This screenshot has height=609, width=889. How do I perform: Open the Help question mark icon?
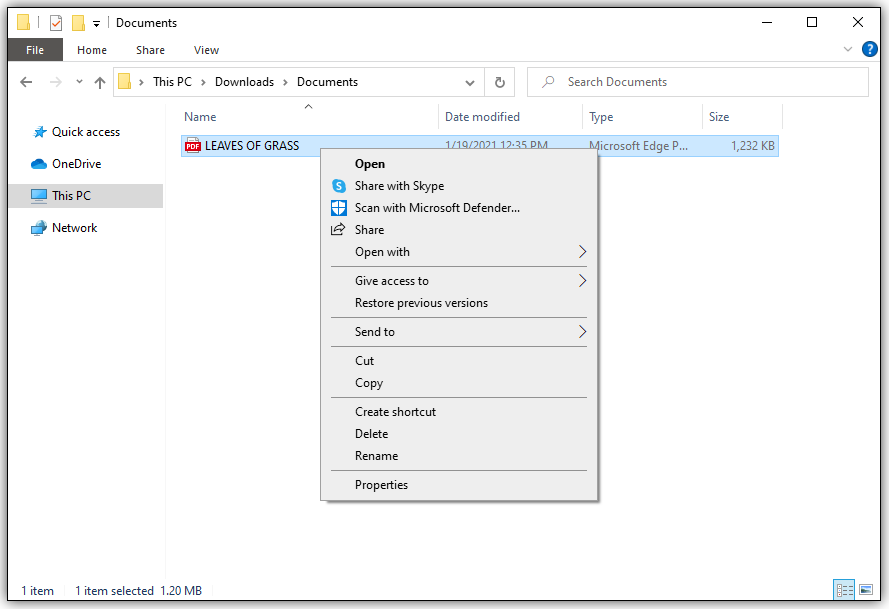coord(869,49)
